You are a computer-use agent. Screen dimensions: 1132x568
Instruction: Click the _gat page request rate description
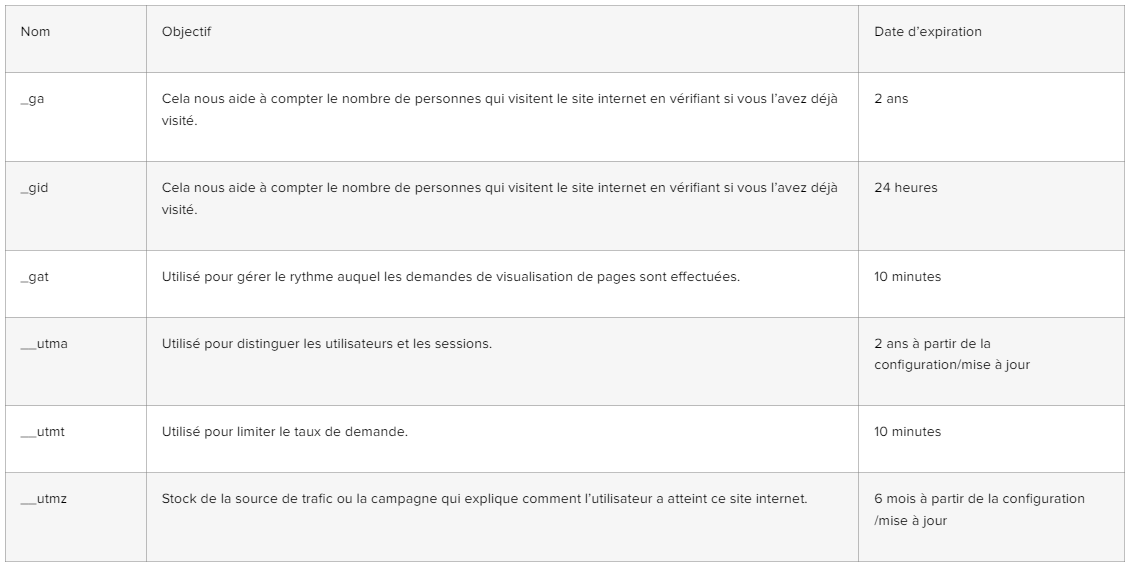coord(450,277)
